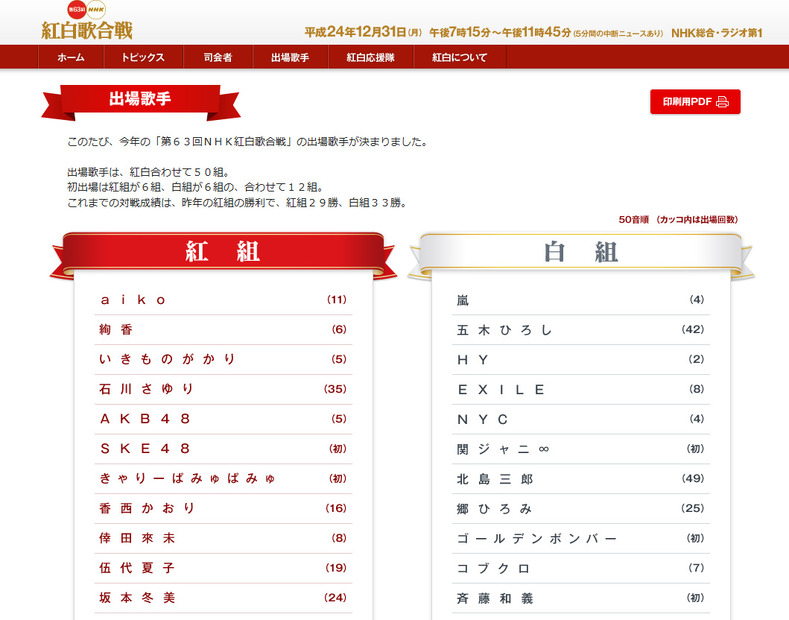Click 嵐 in the 白組 list
Viewport: 789px width, 620px height.
581,300
